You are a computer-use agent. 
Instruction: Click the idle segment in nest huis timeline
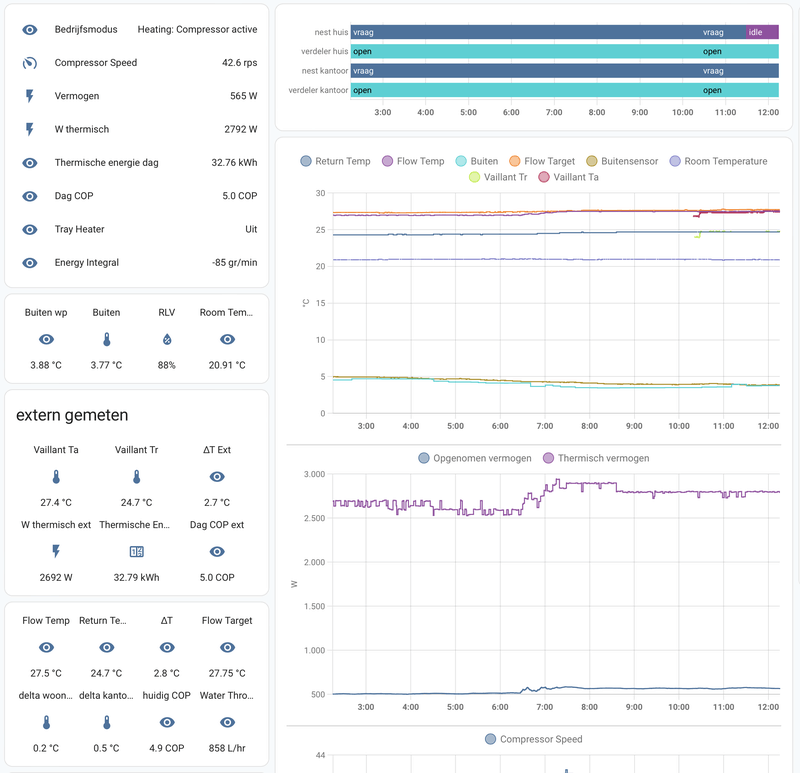coord(761,33)
